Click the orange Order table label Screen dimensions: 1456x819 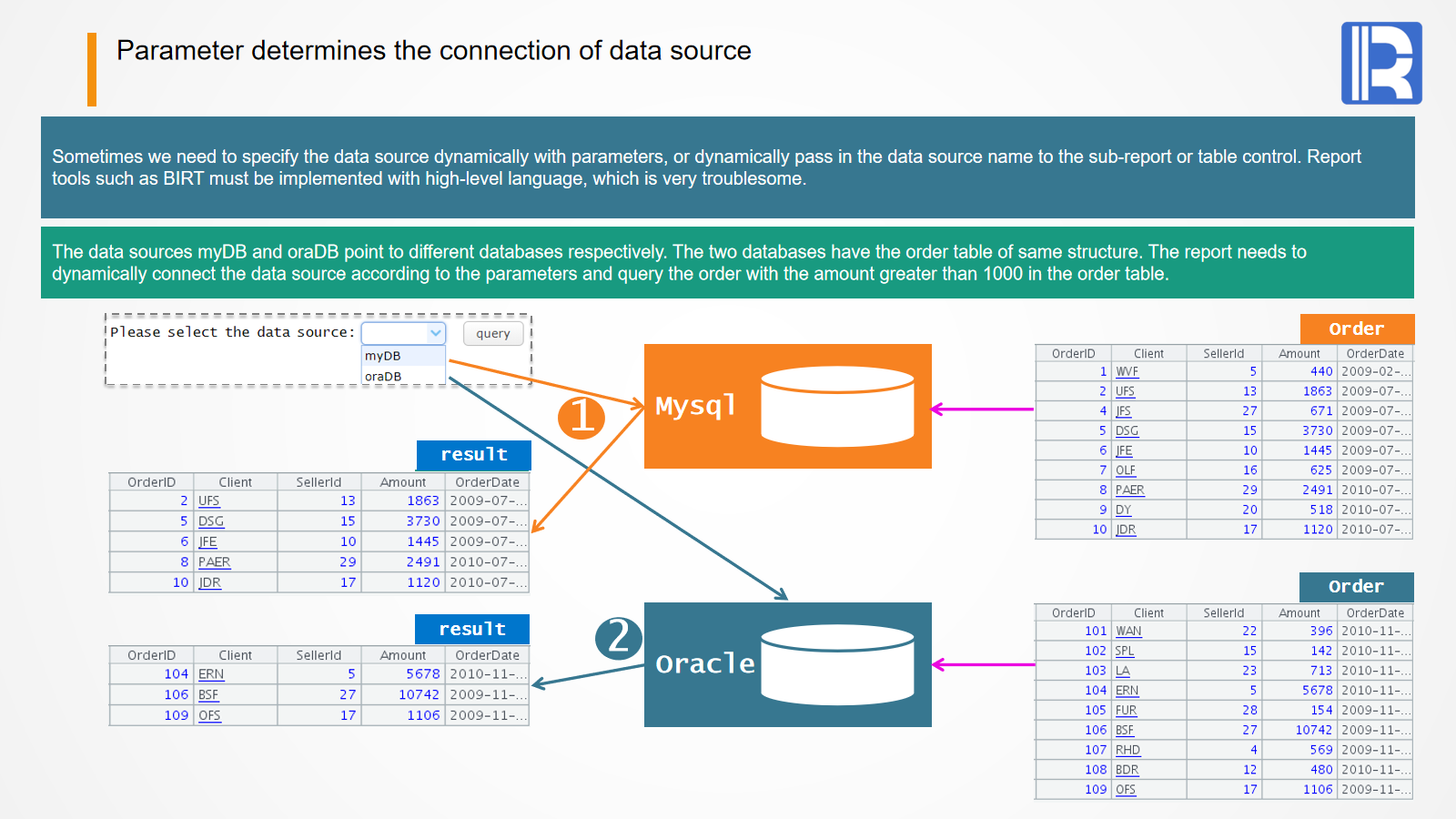tap(1357, 329)
